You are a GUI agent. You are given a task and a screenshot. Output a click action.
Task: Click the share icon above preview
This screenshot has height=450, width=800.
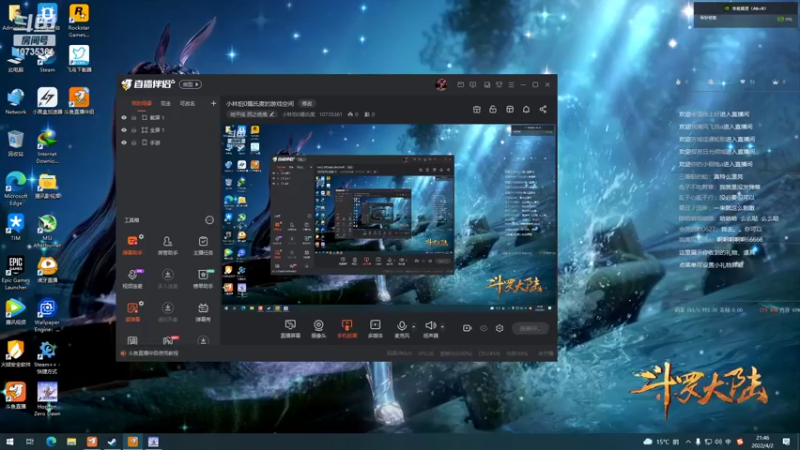coord(543,109)
